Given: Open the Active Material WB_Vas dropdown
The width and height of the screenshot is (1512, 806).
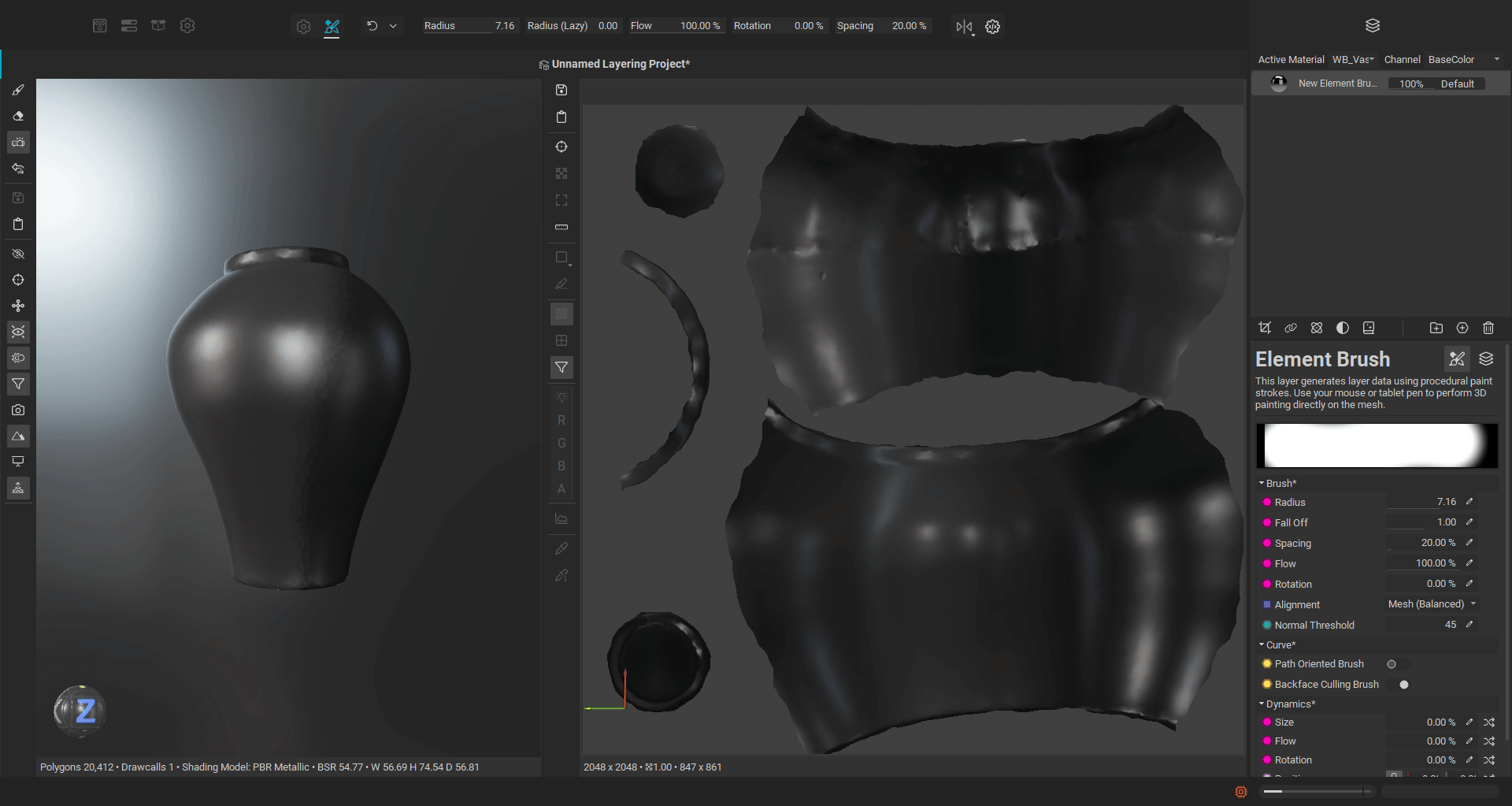Looking at the screenshot, I should [1353, 60].
